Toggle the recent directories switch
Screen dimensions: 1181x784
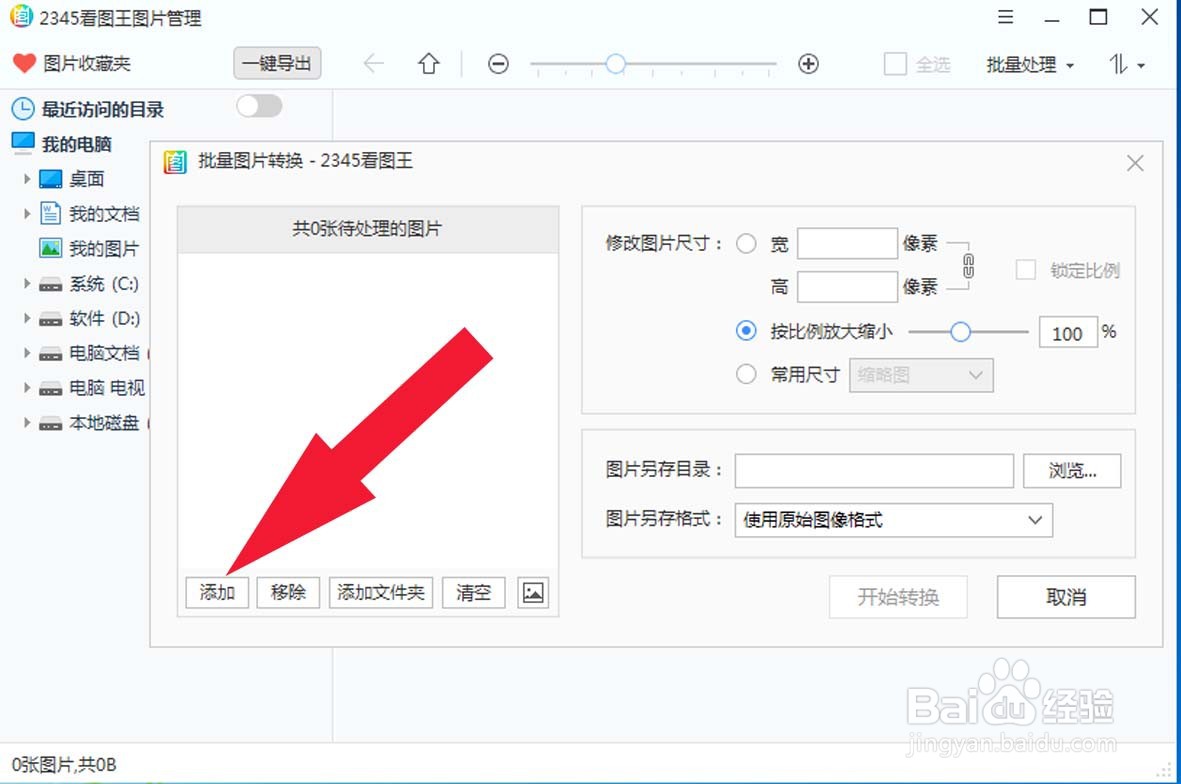pyautogui.click(x=259, y=106)
